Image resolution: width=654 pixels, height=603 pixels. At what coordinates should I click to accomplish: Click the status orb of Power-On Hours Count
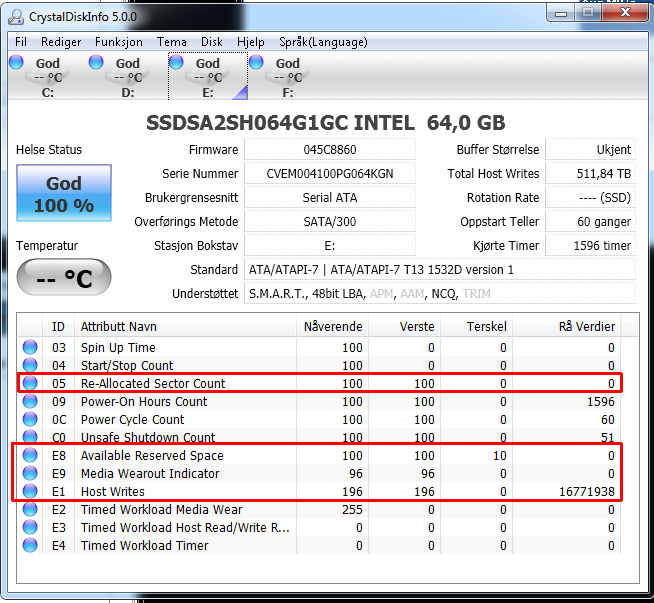[x=30, y=401]
